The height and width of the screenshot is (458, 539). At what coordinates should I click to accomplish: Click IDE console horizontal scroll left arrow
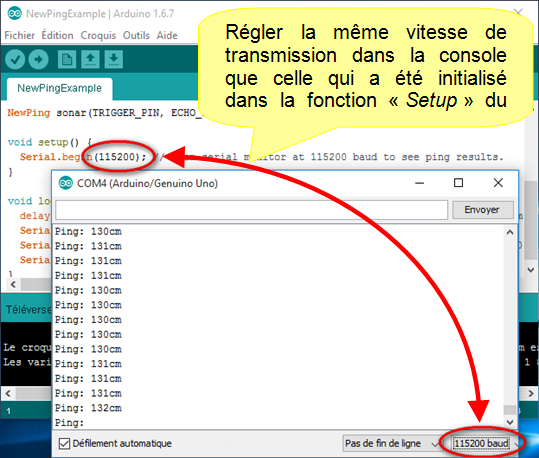tap(8, 393)
